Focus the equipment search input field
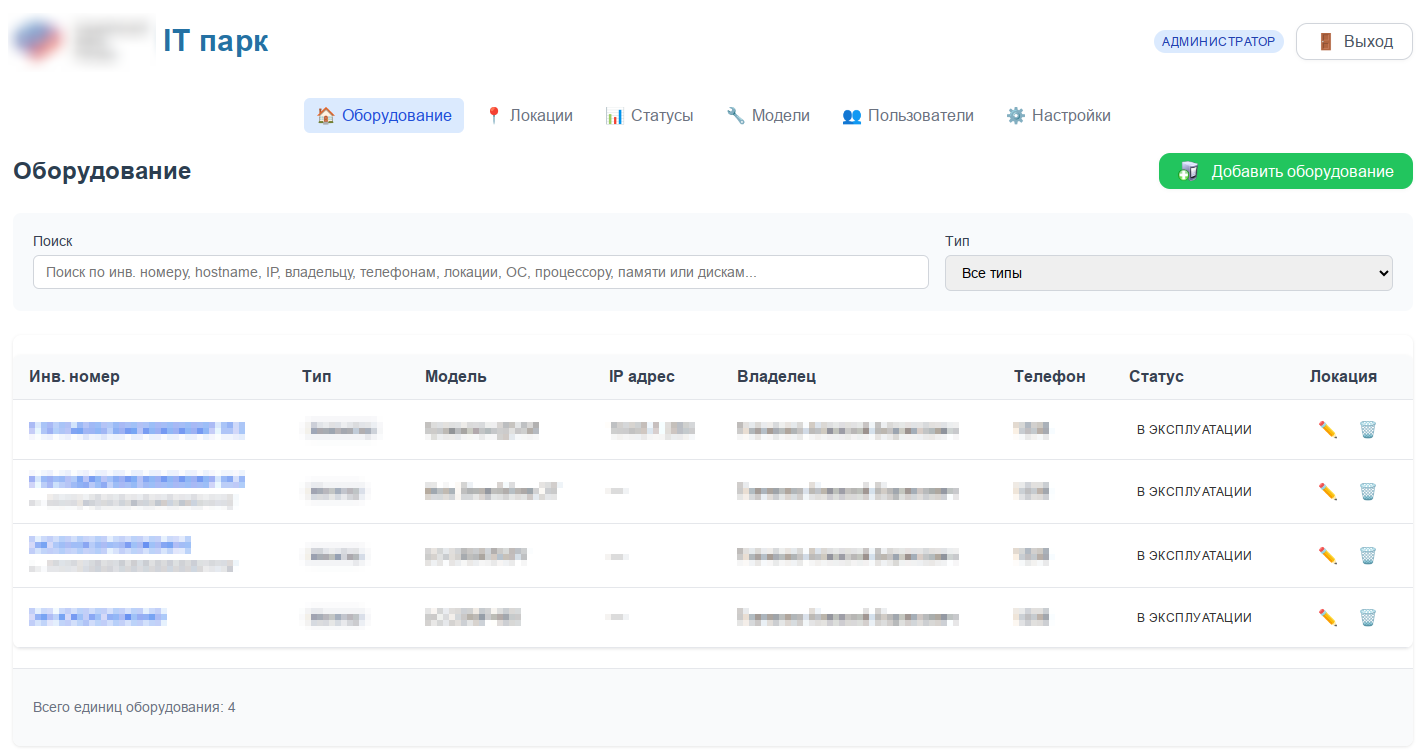The image size is (1423, 756). tap(480, 273)
